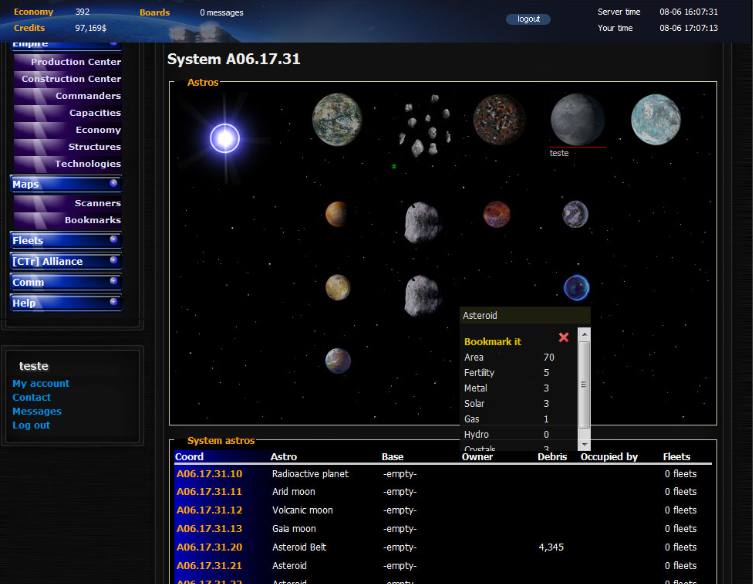This screenshot has height=584, width=753.
Task: Close the Asteroid info popup with red X
Action: point(564,338)
